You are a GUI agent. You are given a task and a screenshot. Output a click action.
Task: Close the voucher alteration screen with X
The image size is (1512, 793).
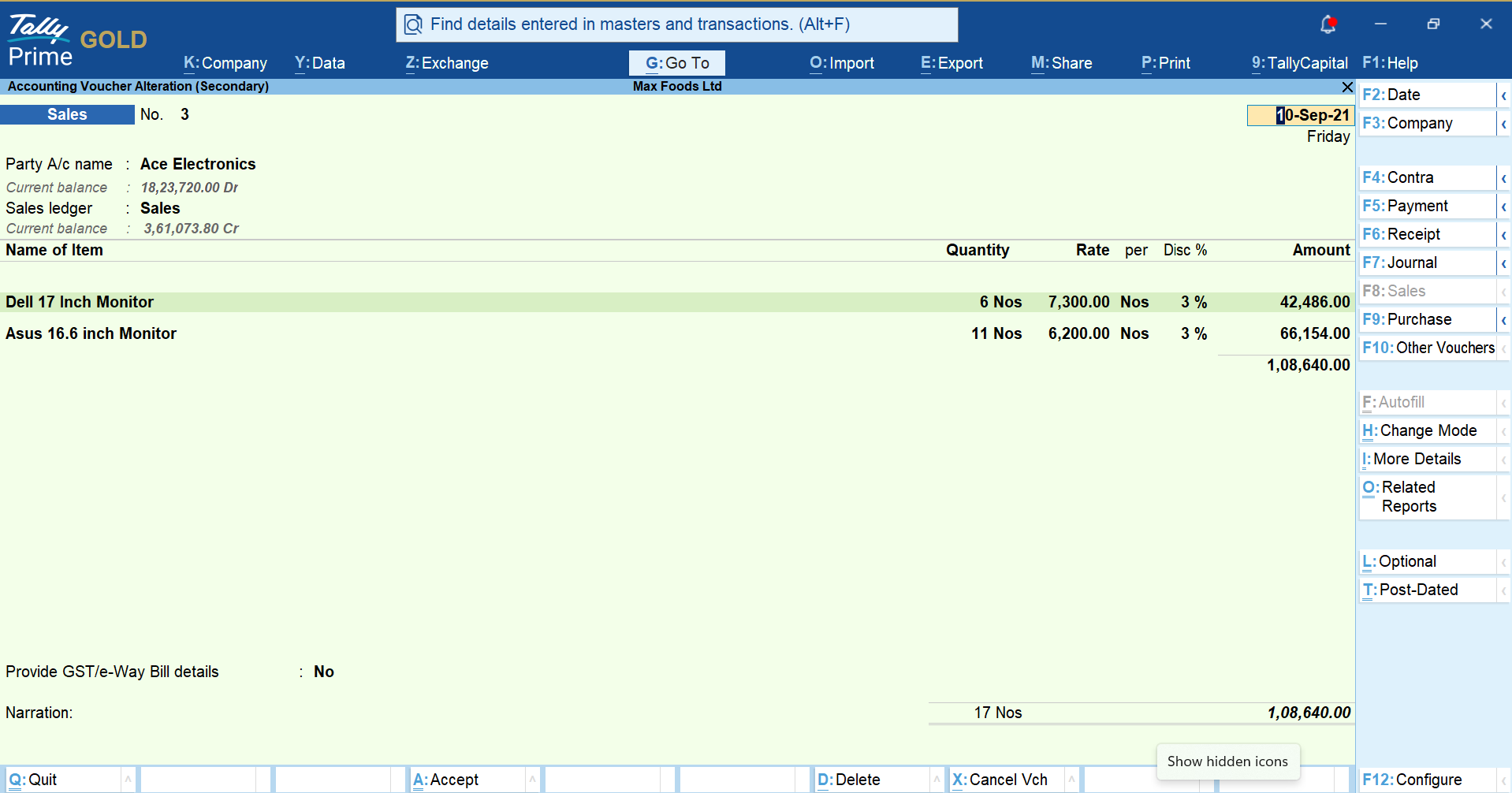coord(1347,87)
